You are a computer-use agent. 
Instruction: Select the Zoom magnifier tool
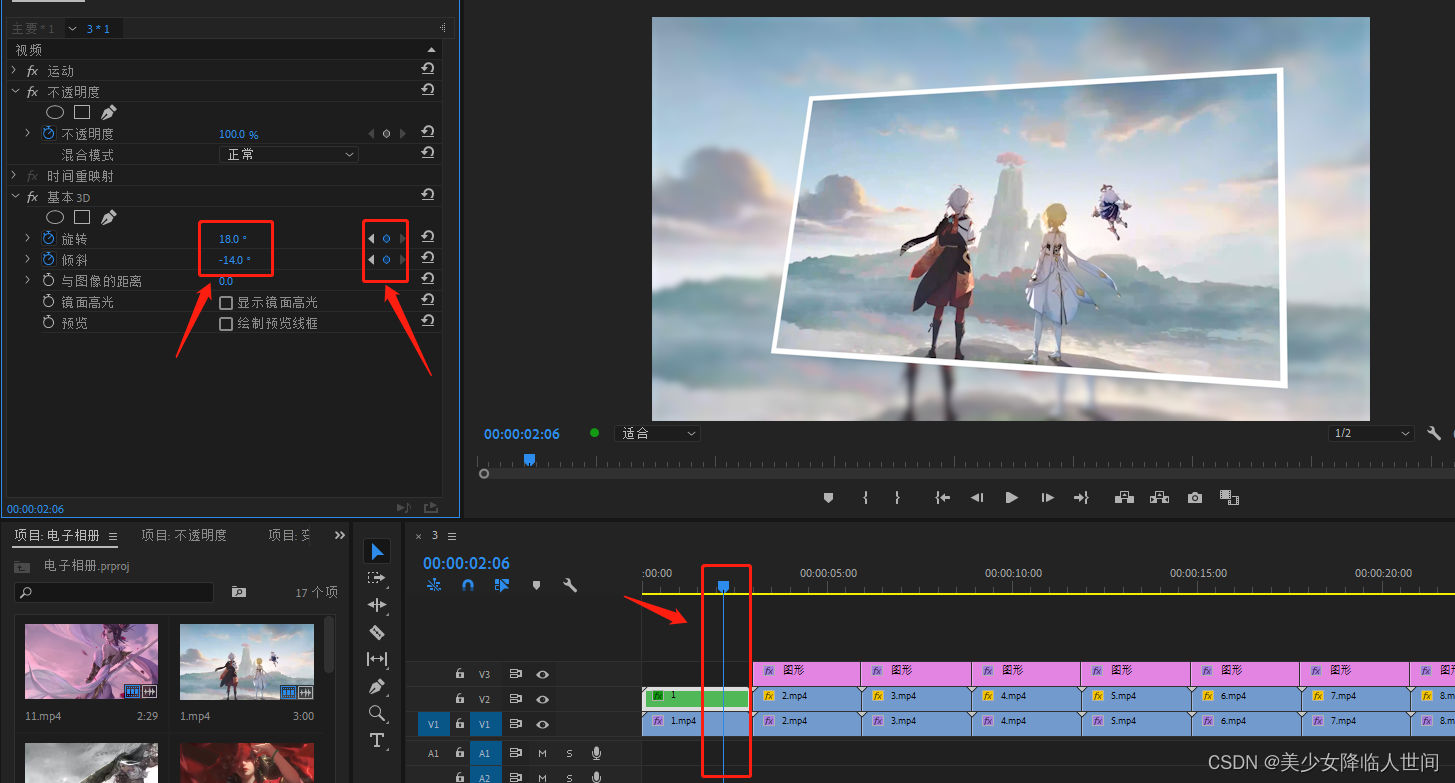coord(377,713)
